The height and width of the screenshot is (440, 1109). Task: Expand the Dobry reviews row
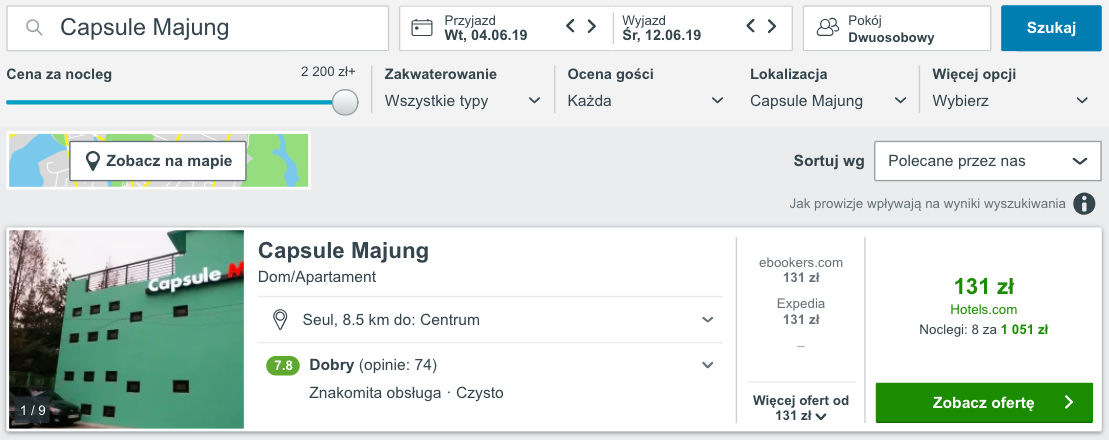pos(491,366)
